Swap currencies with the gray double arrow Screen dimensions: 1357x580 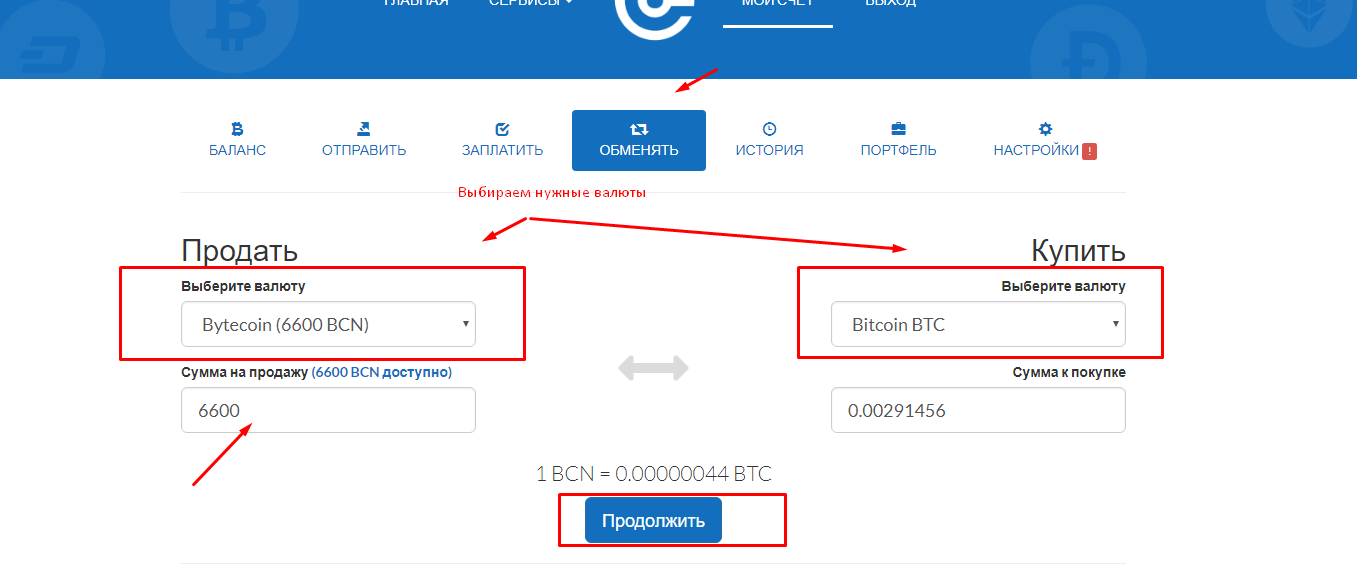pyautogui.click(x=654, y=368)
